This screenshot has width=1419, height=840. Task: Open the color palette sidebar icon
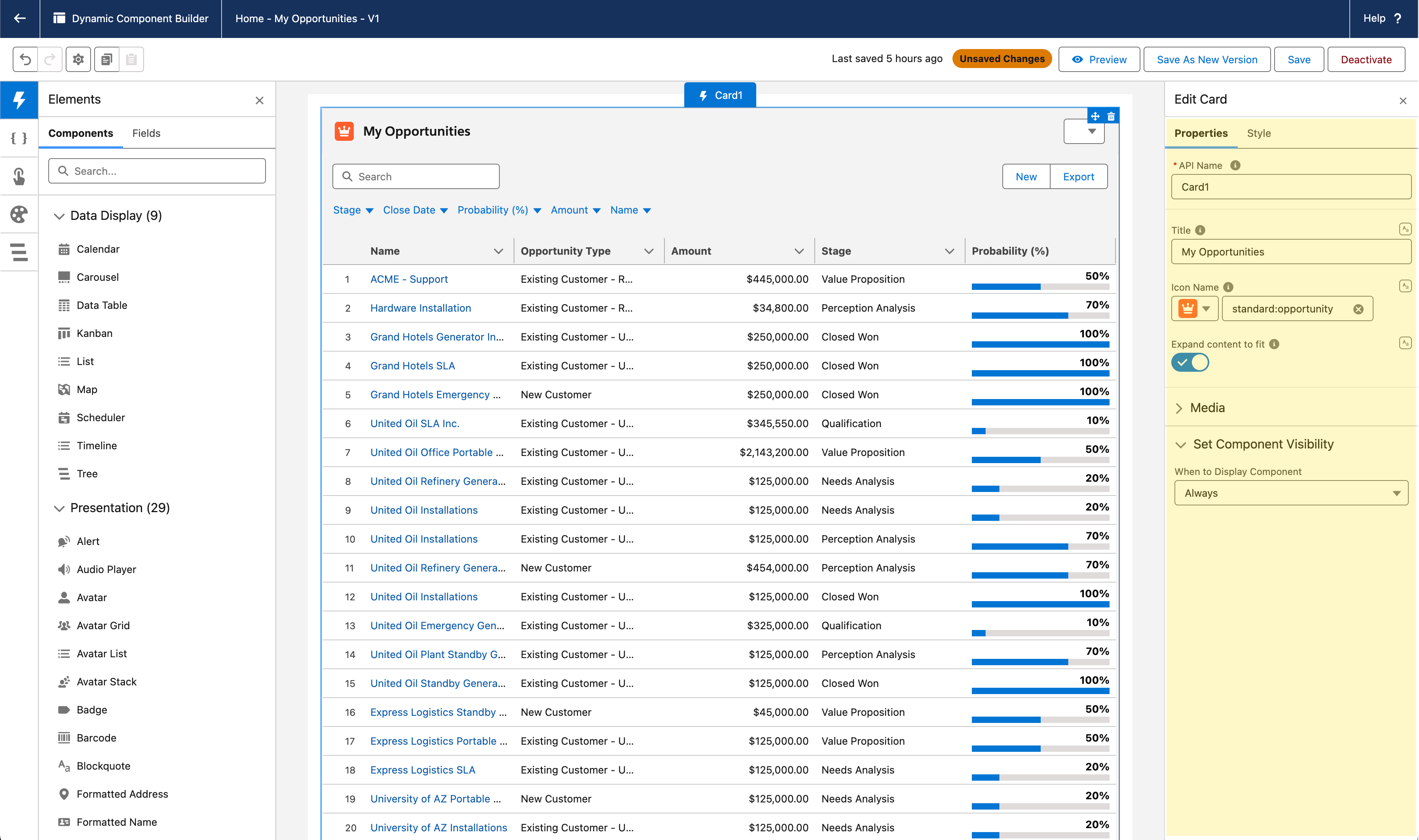click(19, 214)
